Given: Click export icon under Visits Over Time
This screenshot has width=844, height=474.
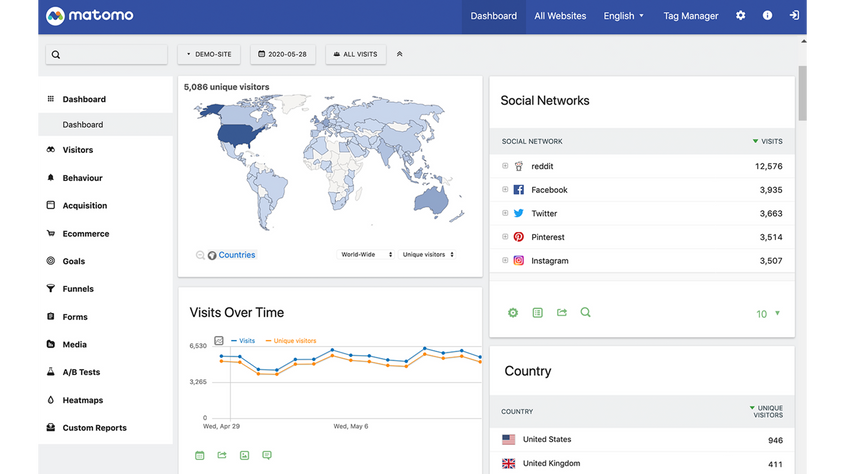Looking at the screenshot, I should pyautogui.click(x=222, y=455).
